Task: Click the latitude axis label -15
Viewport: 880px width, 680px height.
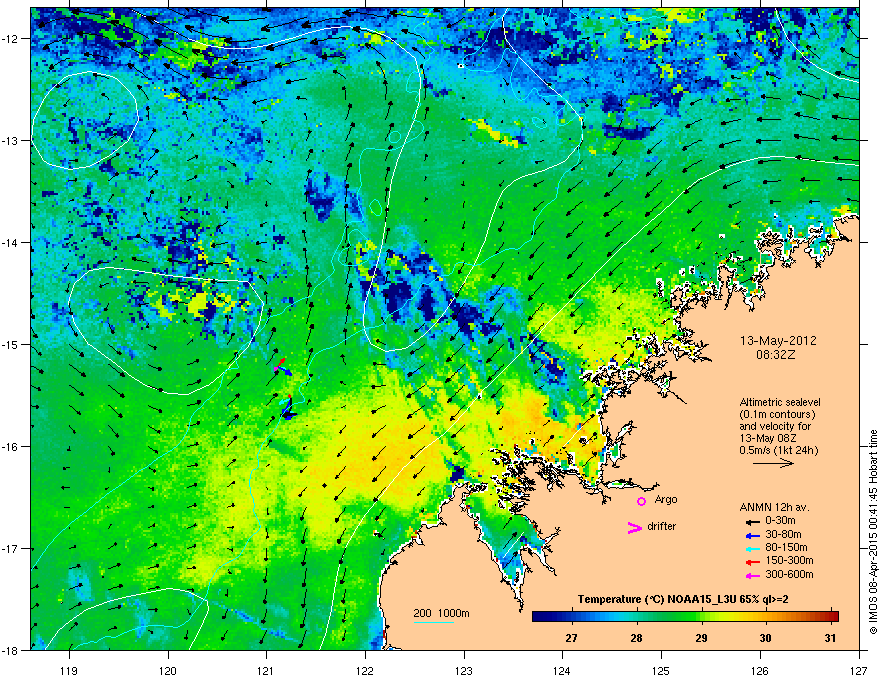Action: 10,344
